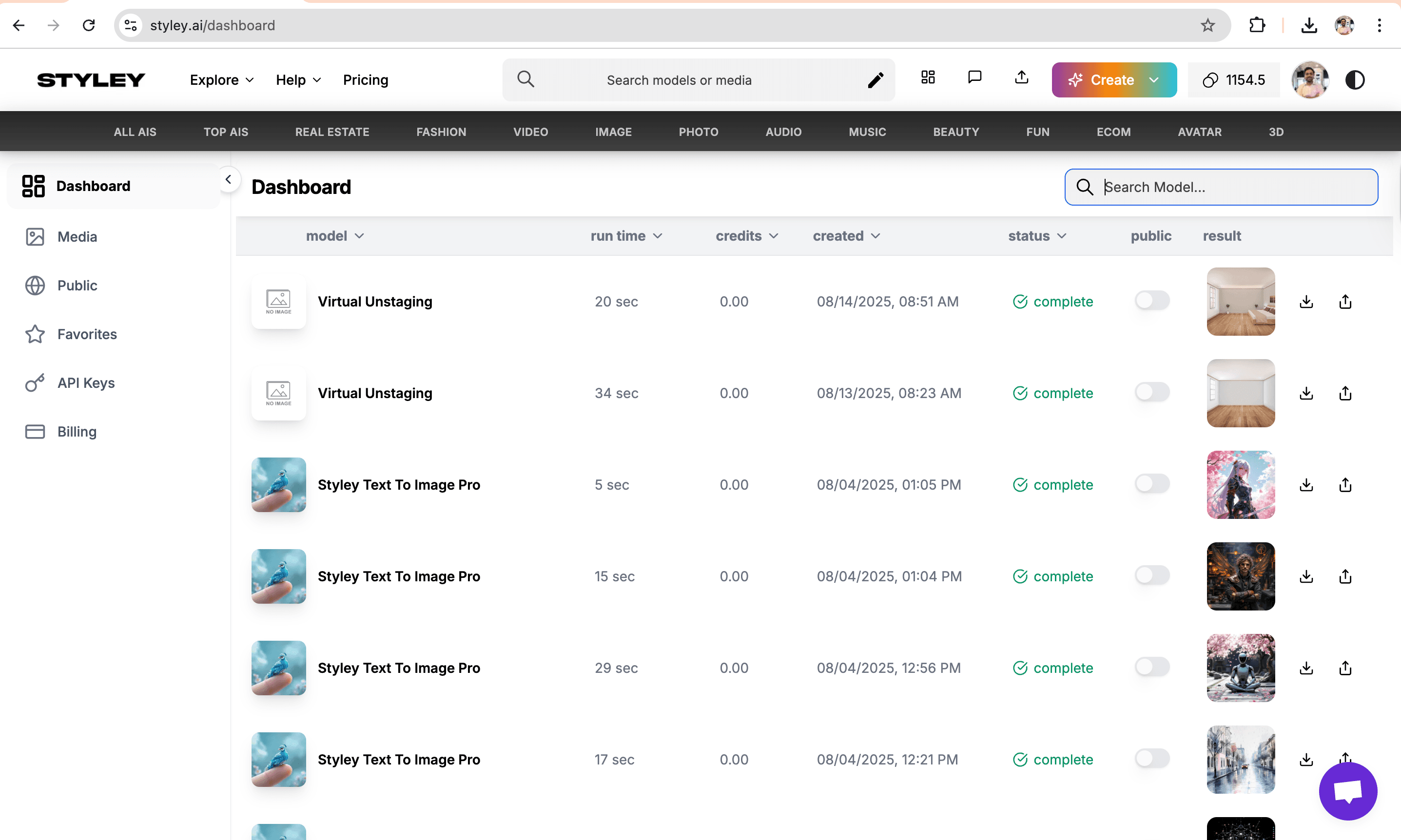
Task: Go to the Pricing page link
Action: 365,80
